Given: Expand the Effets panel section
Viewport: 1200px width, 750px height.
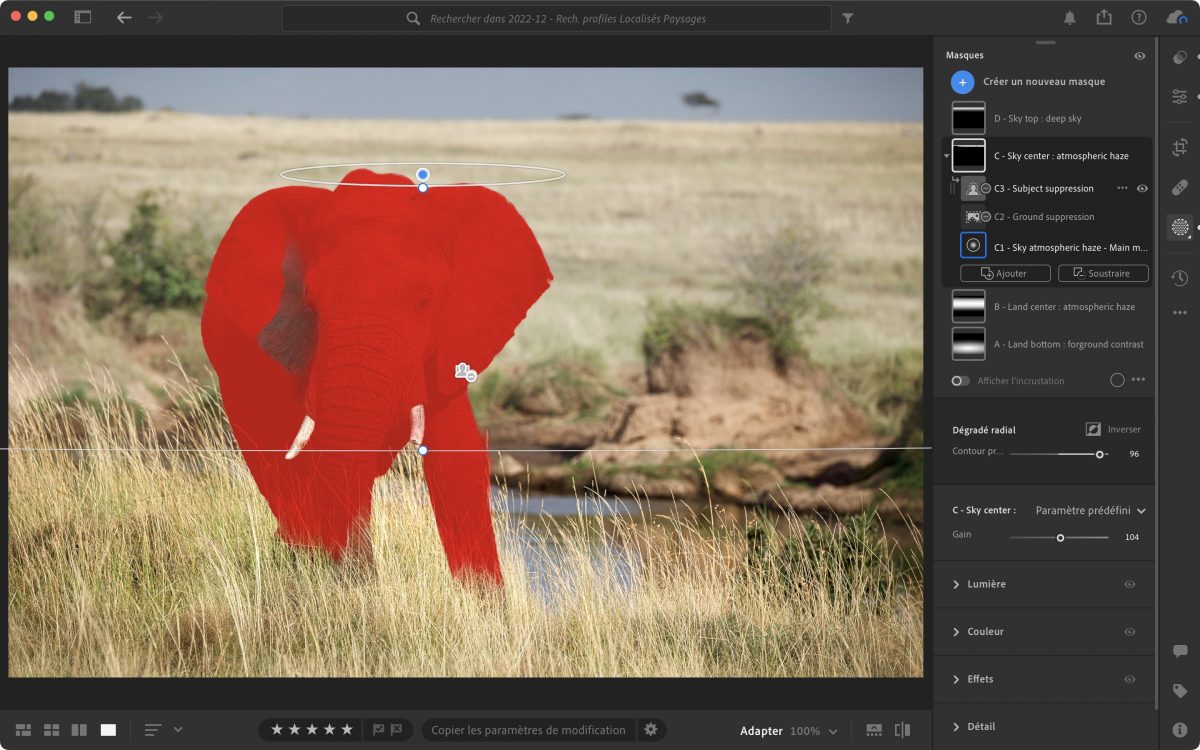Looking at the screenshot, I should [980, 679].
